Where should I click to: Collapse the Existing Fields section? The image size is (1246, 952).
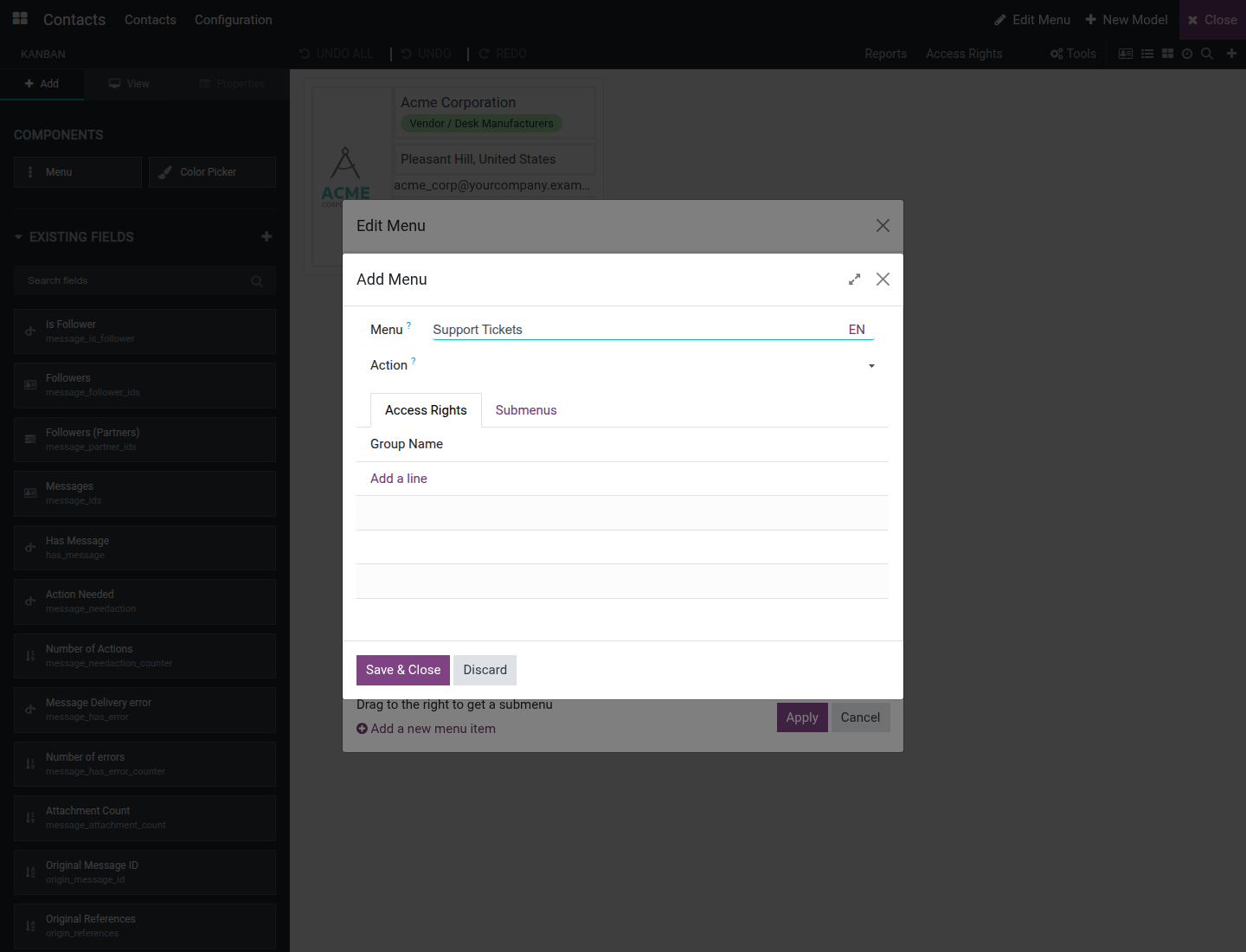point(74,237)
